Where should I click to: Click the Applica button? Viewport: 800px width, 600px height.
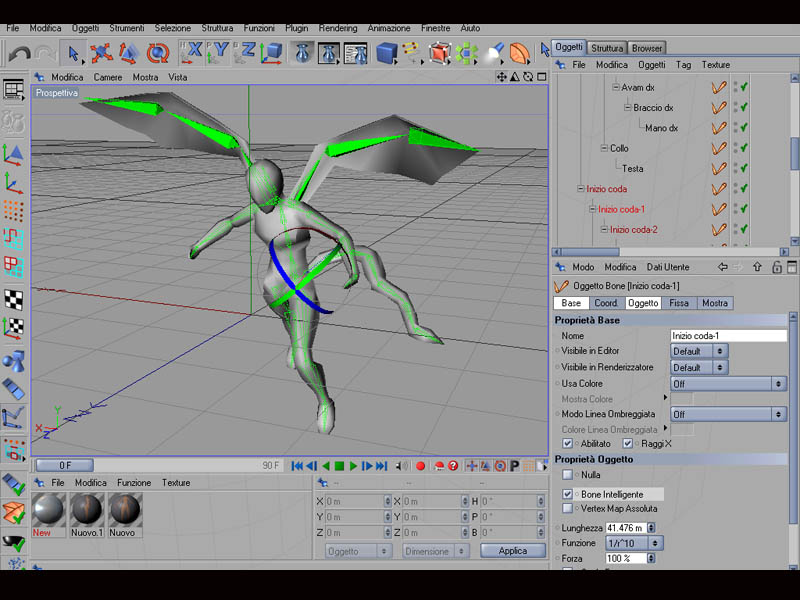point(512,551)
